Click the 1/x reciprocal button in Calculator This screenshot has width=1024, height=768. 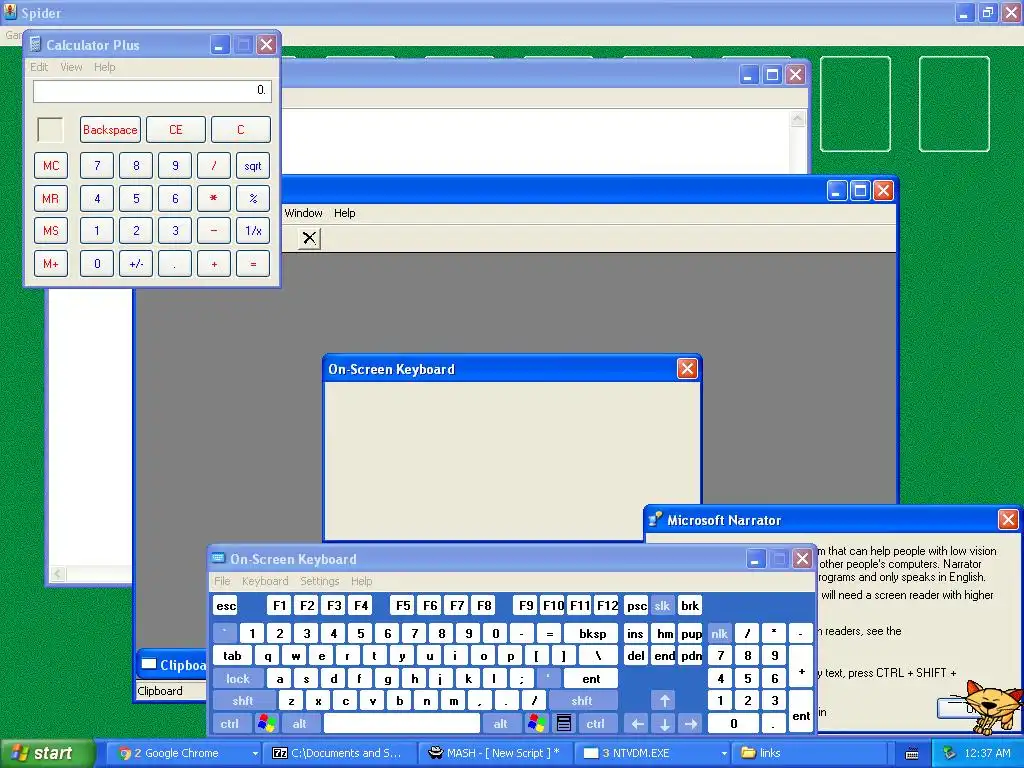click(253, 231)
